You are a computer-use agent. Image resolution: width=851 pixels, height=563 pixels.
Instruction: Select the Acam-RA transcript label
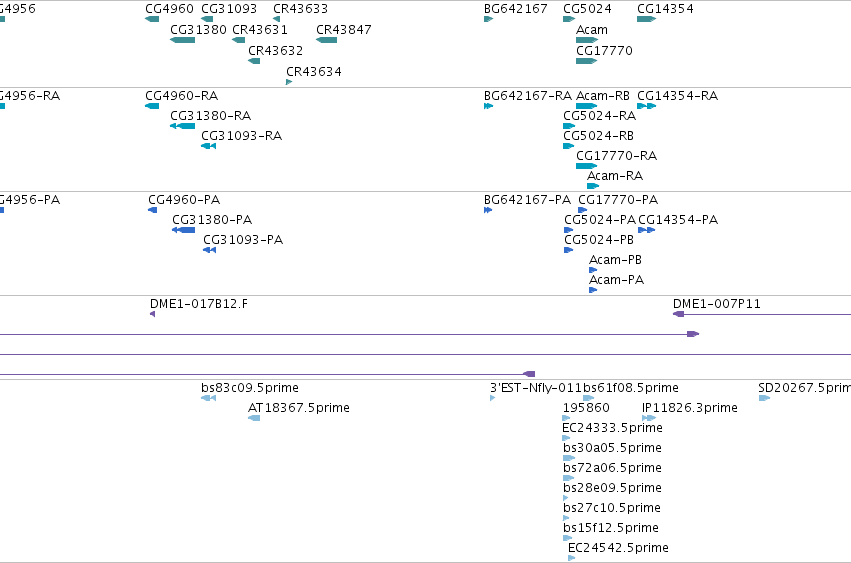pyautogui.click(x=615, y=176)
